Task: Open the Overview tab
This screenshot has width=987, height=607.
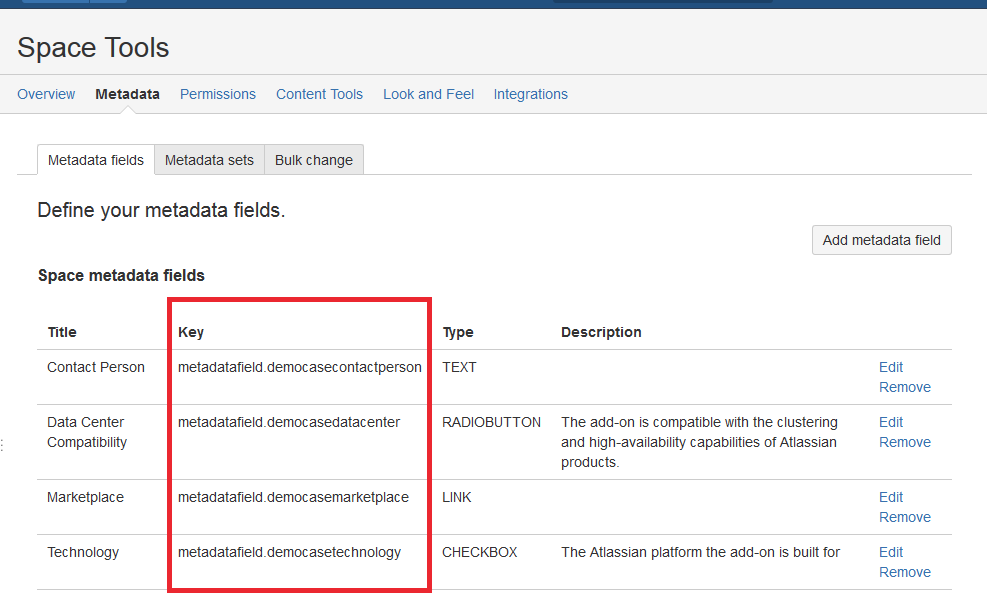Action: click(46, 94)
